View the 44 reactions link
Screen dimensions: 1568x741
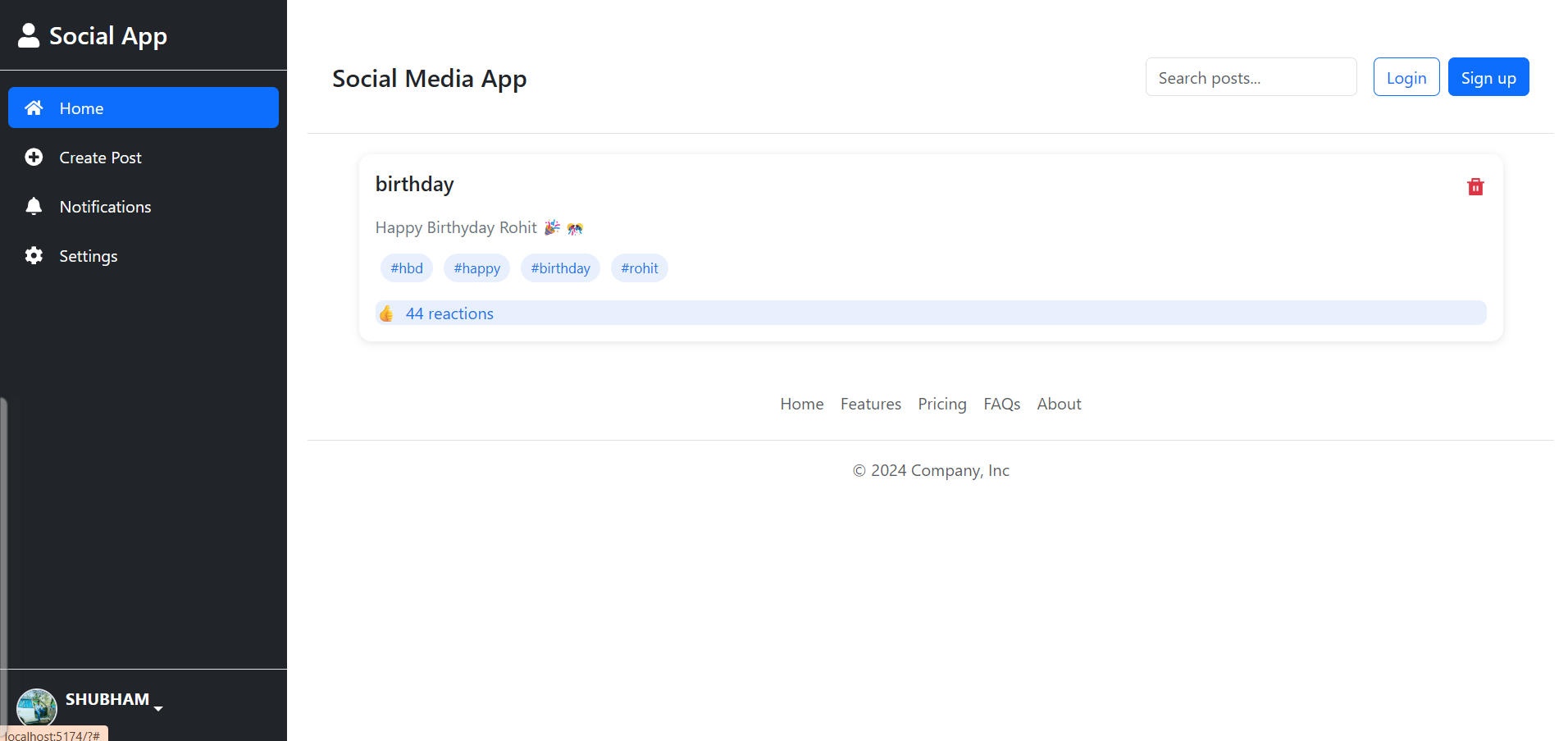tap(449, 313)
